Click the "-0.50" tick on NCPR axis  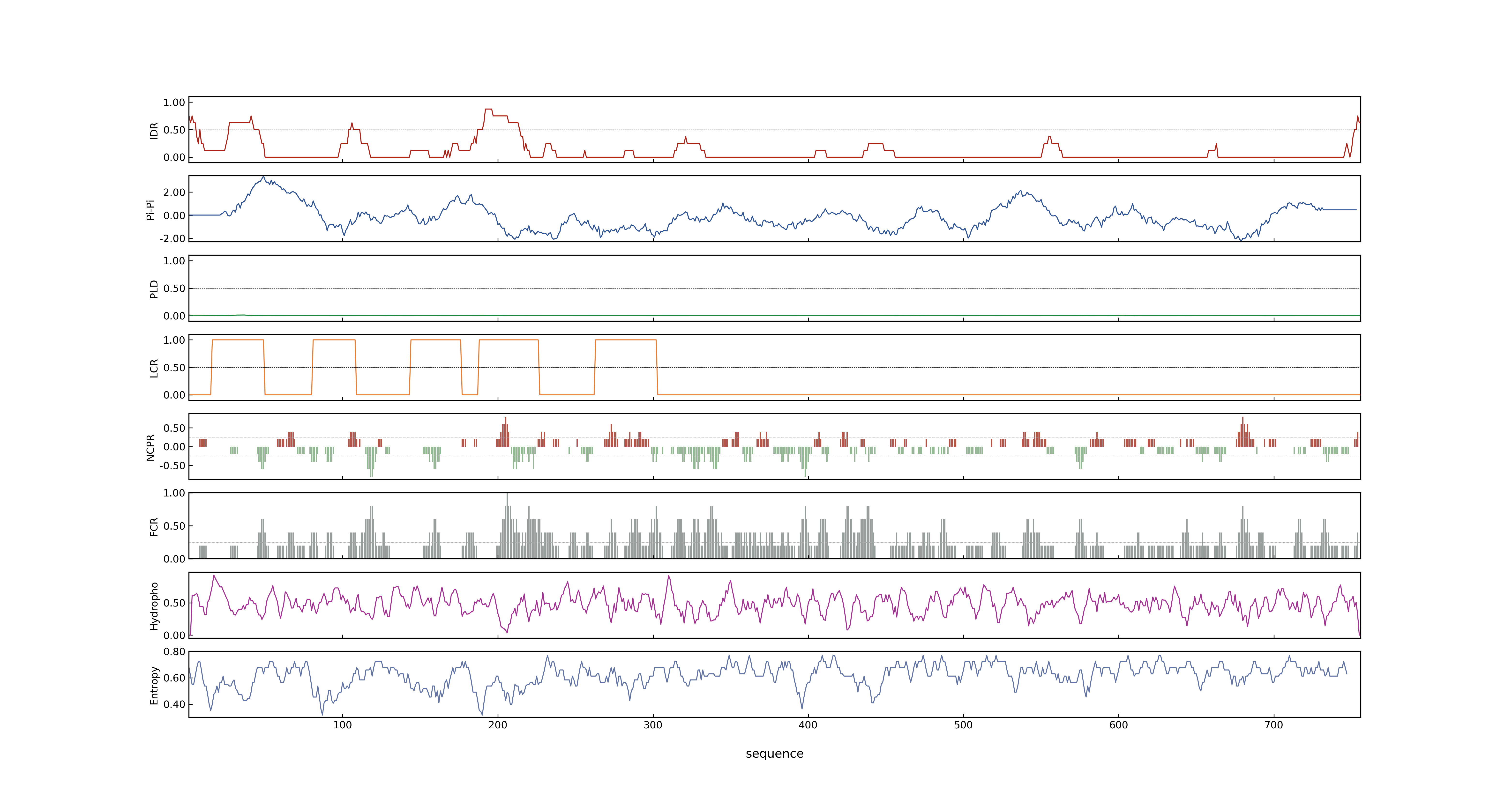pos(172,466)
